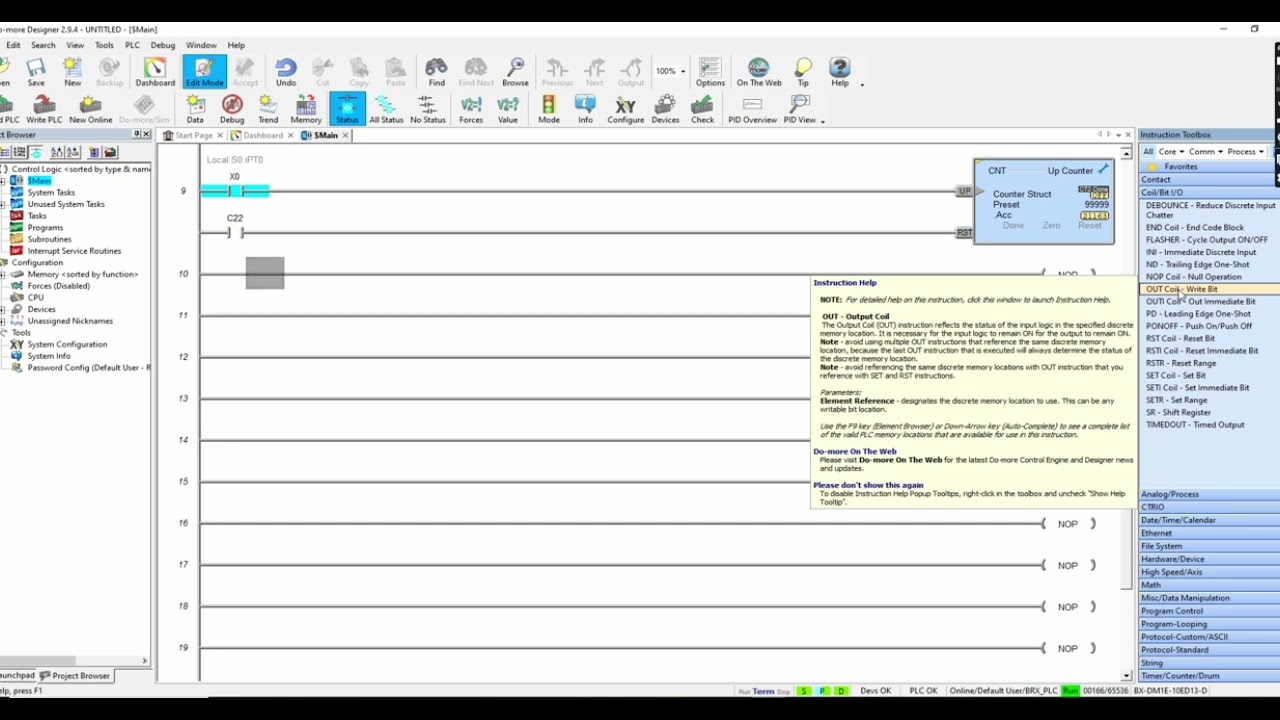Open the Dashboard from the toolbar
Screen dimensions: 1280x720
coord(154,72)
